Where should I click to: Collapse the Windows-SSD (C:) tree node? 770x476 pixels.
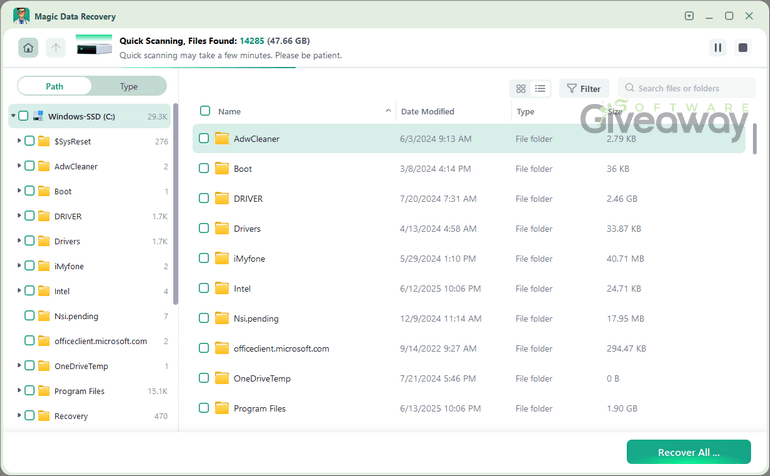pyautogui.click(x=13, y=116)
